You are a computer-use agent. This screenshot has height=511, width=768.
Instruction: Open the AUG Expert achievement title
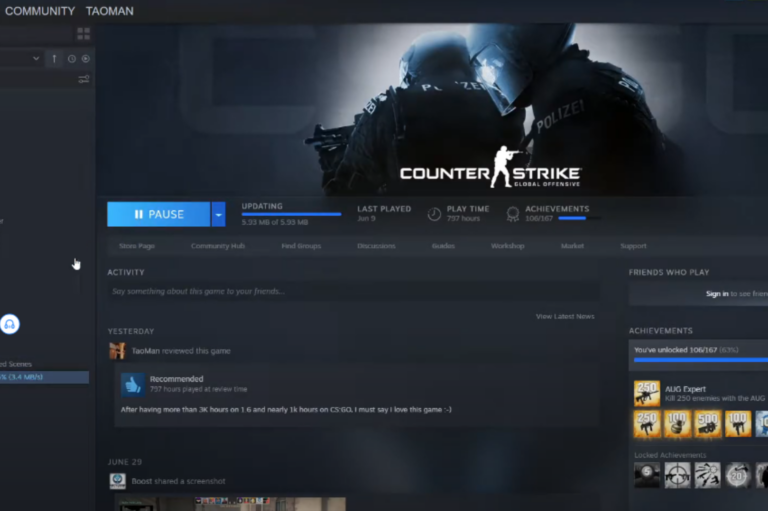685,389
